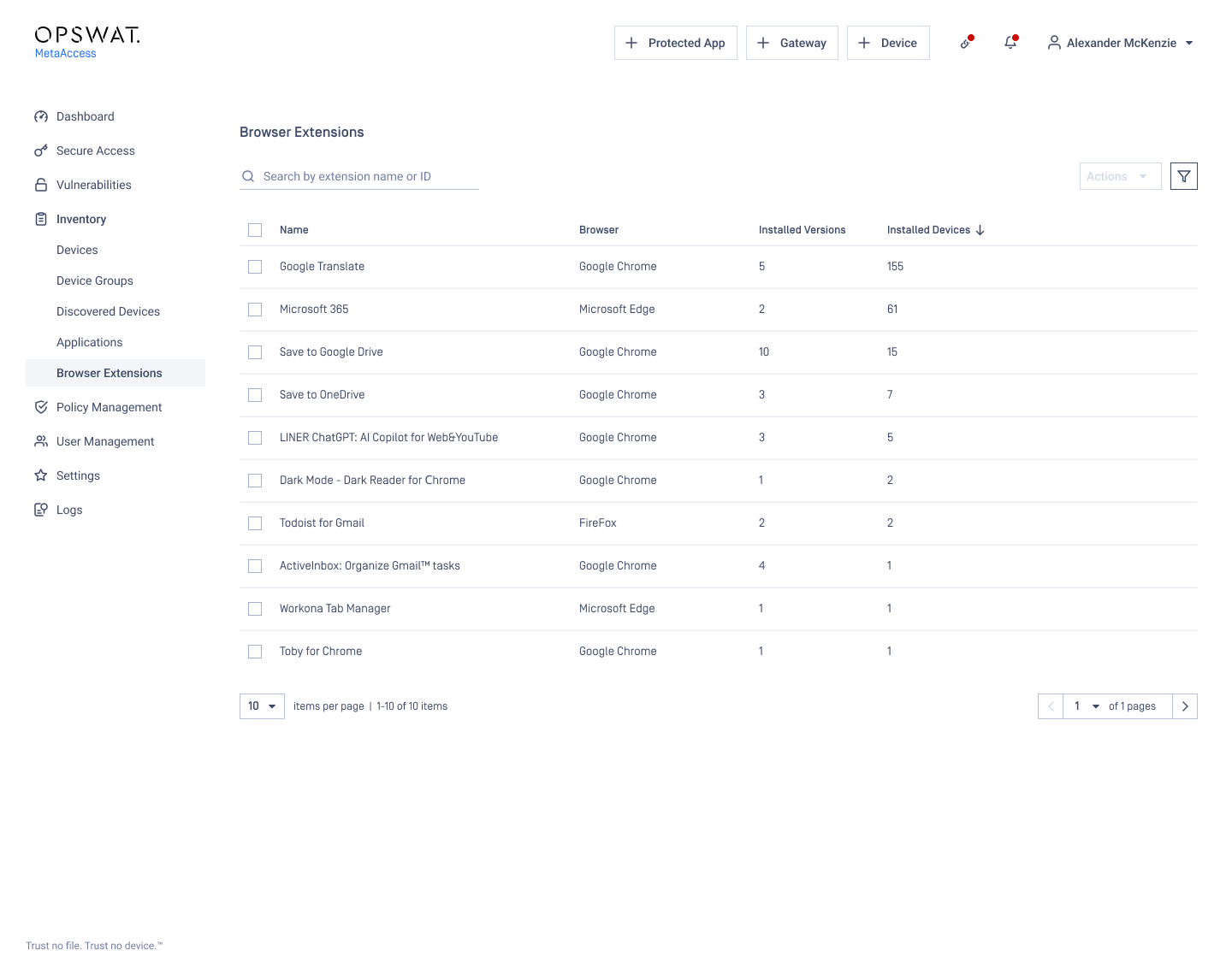Click the Microsoft 365 extension name

tap(314, 310)
